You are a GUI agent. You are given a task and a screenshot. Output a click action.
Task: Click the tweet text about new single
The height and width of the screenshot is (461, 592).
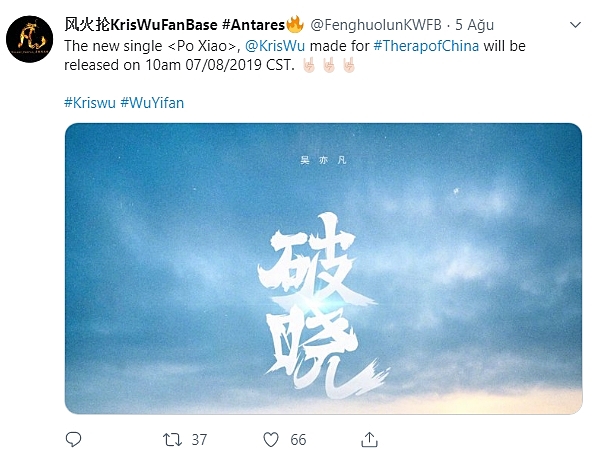pyautogui.click(x=295, y=56)
